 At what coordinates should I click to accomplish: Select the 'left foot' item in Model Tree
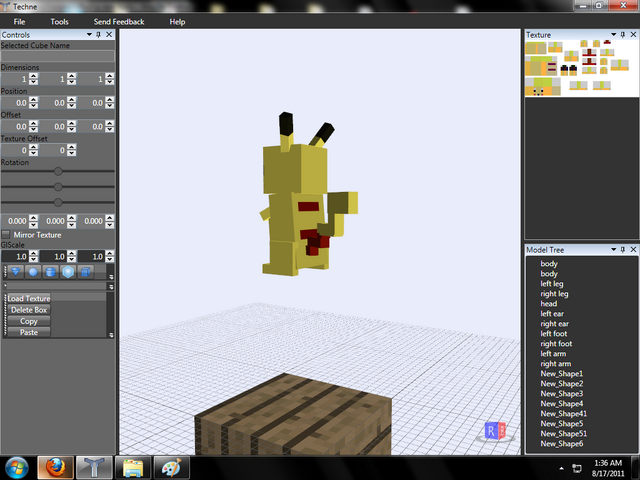(x=554, y=334)
